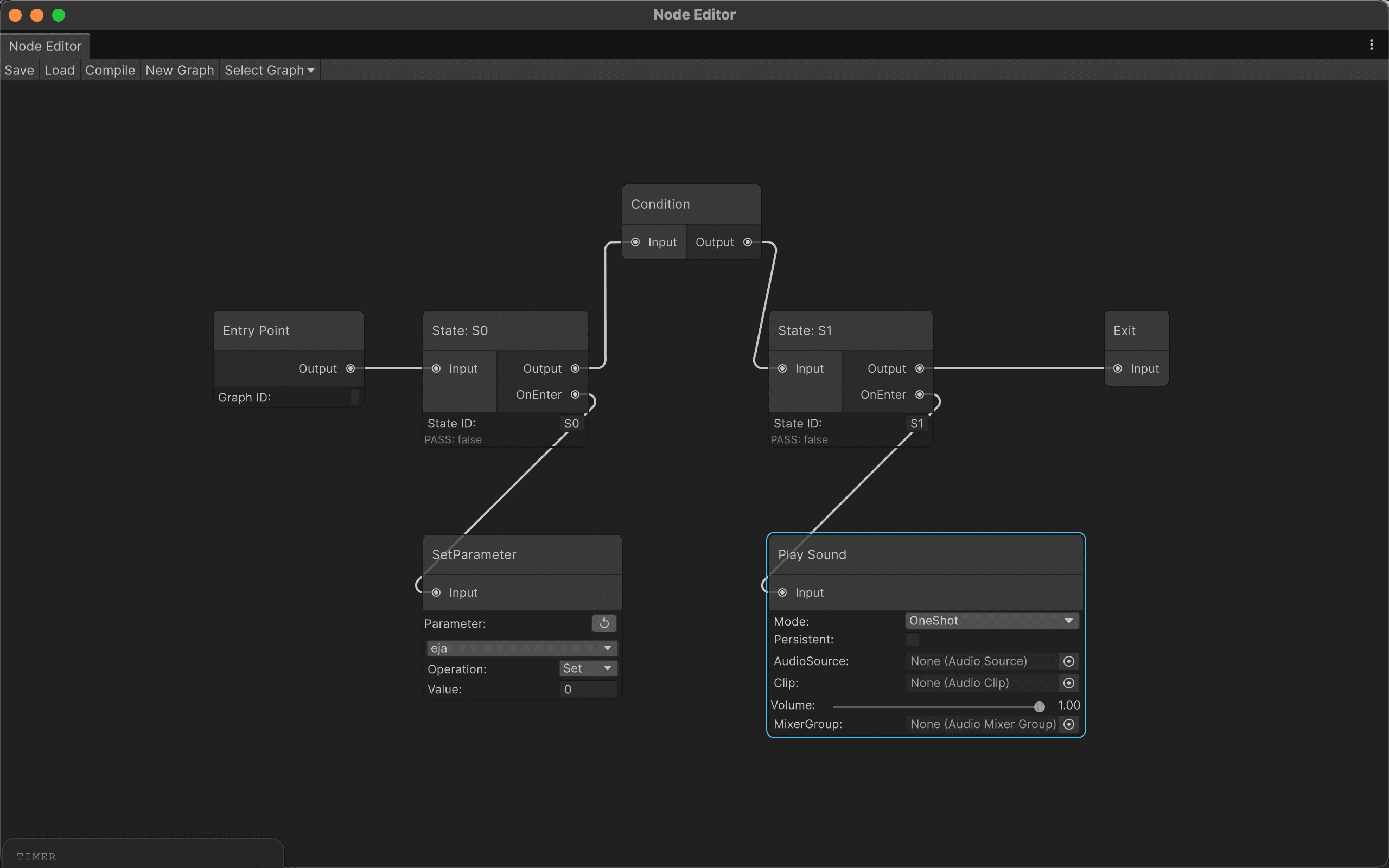Click the AudioSource field None (Audio Source)
This screenshot has width=1389, height=868.
click(983, 661)
